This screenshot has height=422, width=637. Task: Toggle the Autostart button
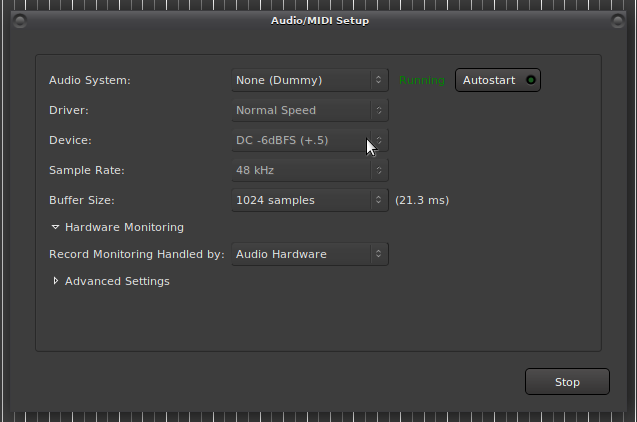coord(498,80)
